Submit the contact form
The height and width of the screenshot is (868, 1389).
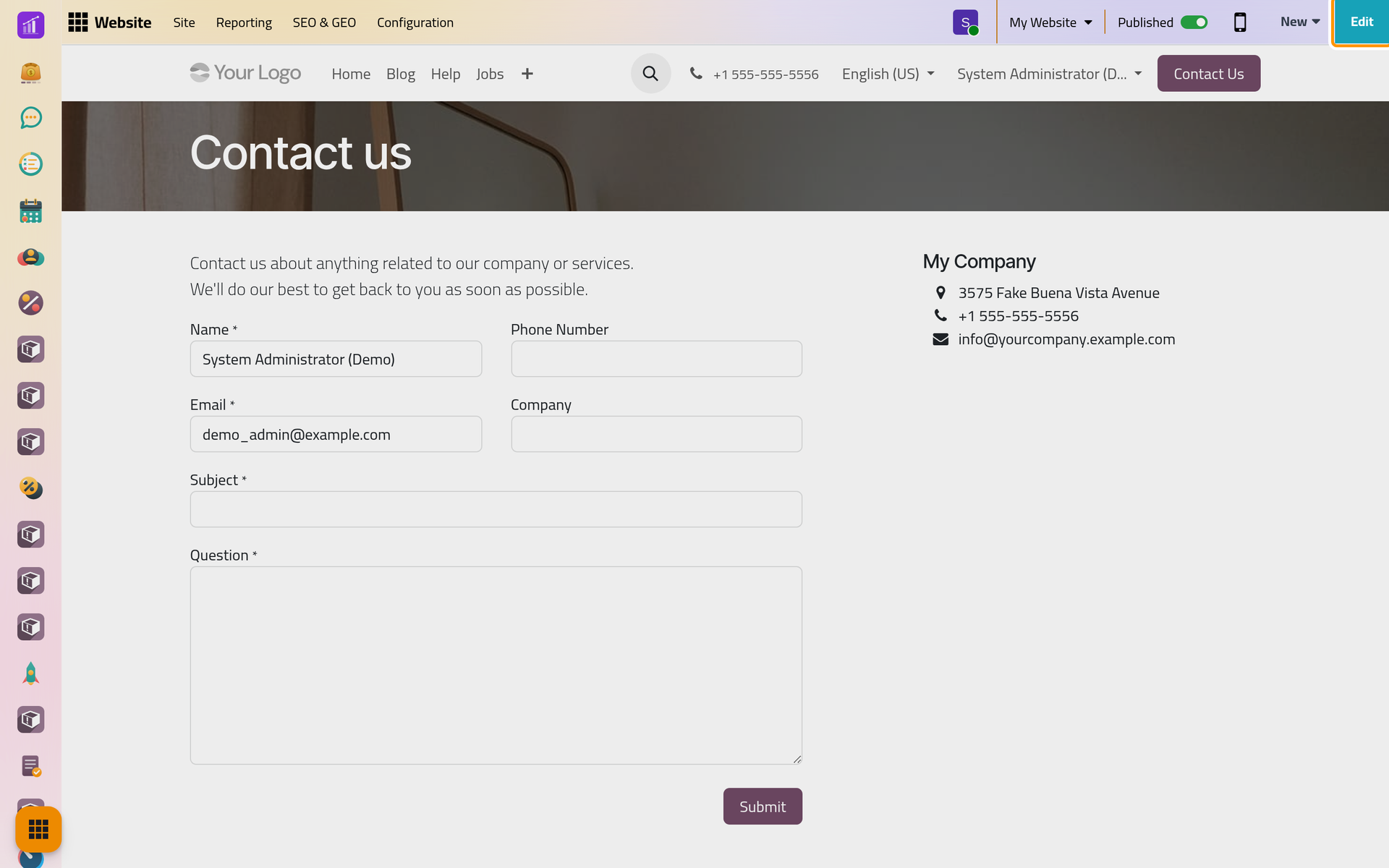tap(763, 807)
